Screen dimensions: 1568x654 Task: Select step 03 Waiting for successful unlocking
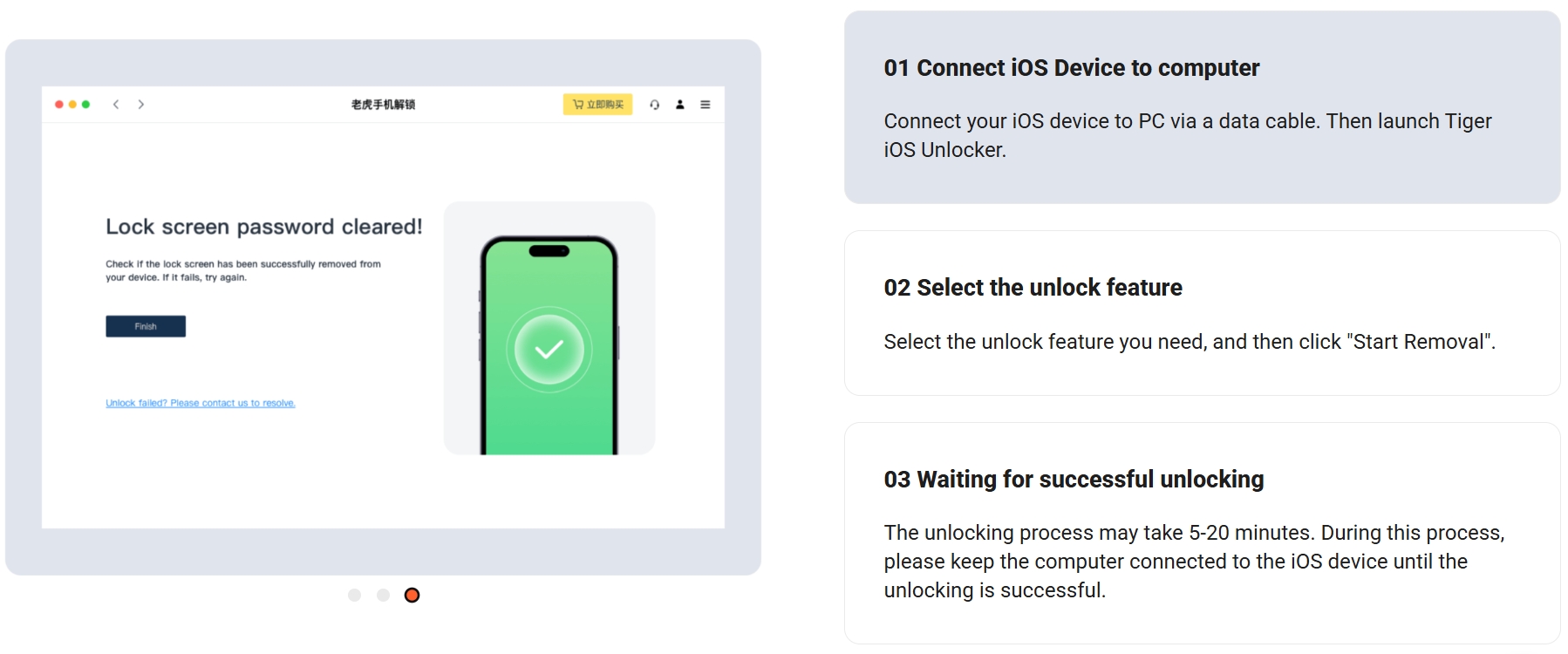click(x=1202, y=533)
